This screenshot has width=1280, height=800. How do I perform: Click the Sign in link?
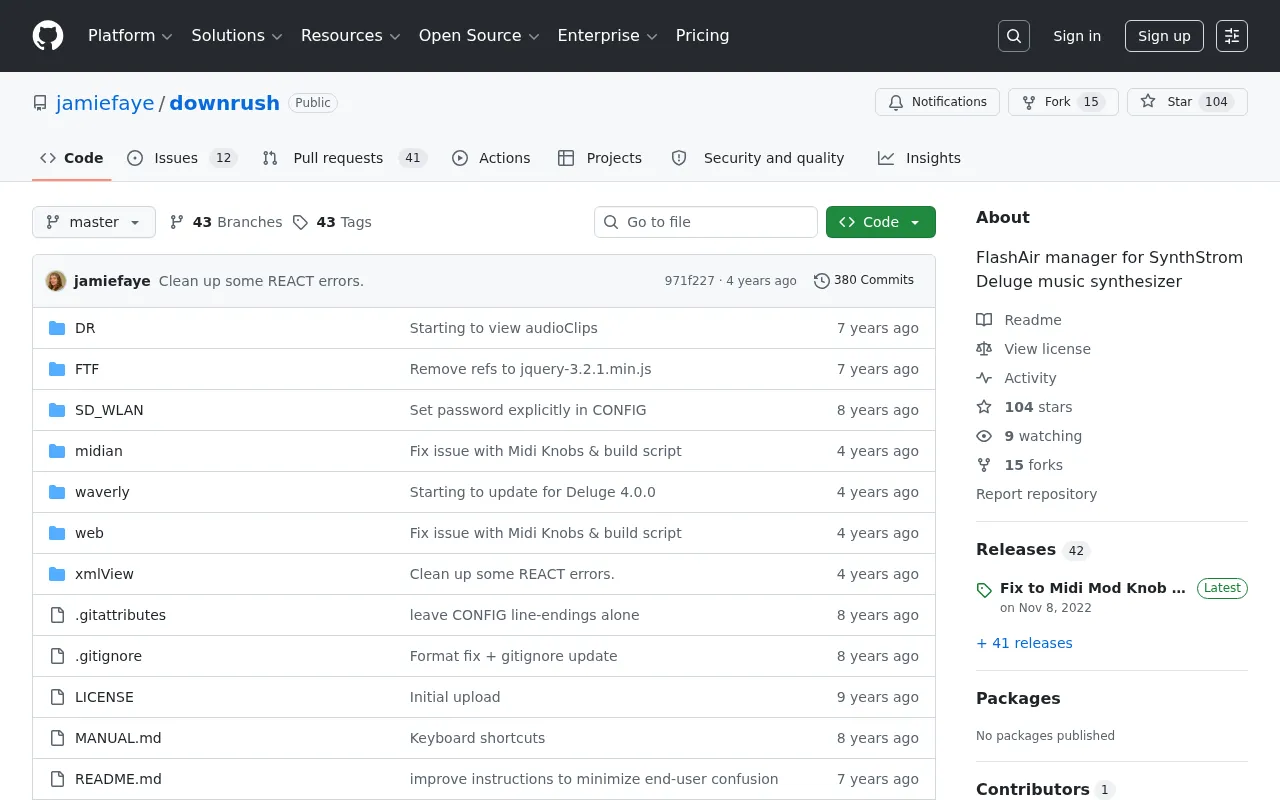point(1077,36)
